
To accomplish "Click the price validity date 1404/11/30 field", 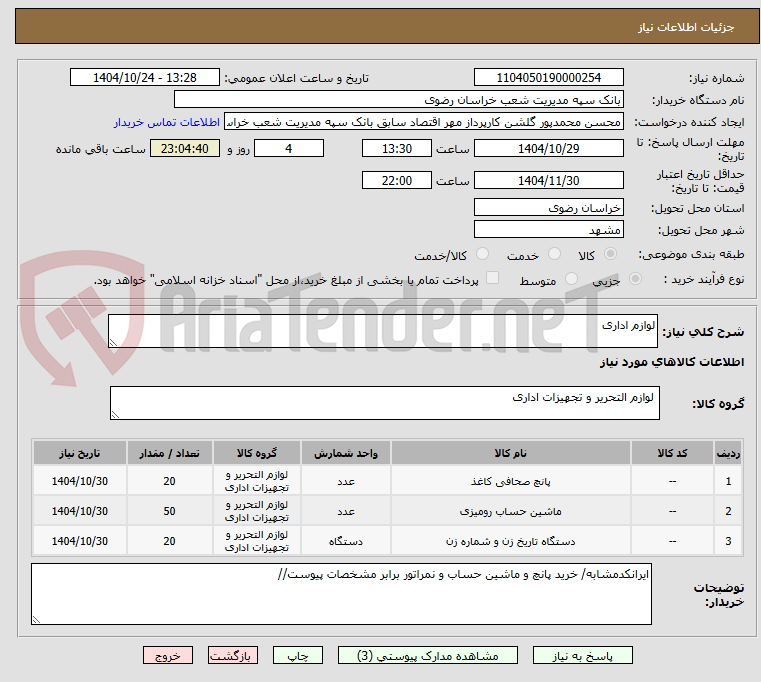I will click(x=548, y=180).
